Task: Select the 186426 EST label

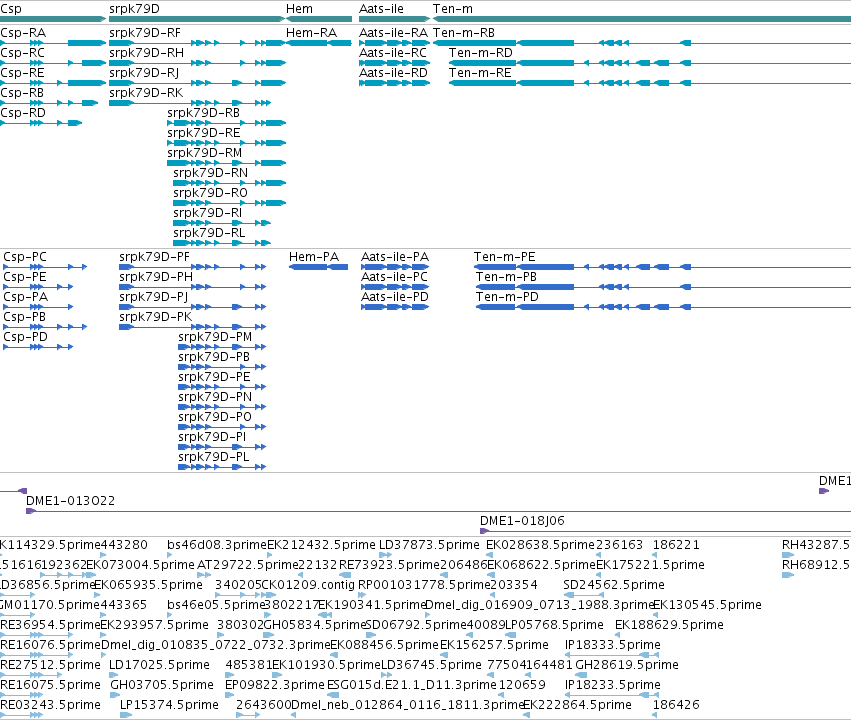Action: pos(676,705)
